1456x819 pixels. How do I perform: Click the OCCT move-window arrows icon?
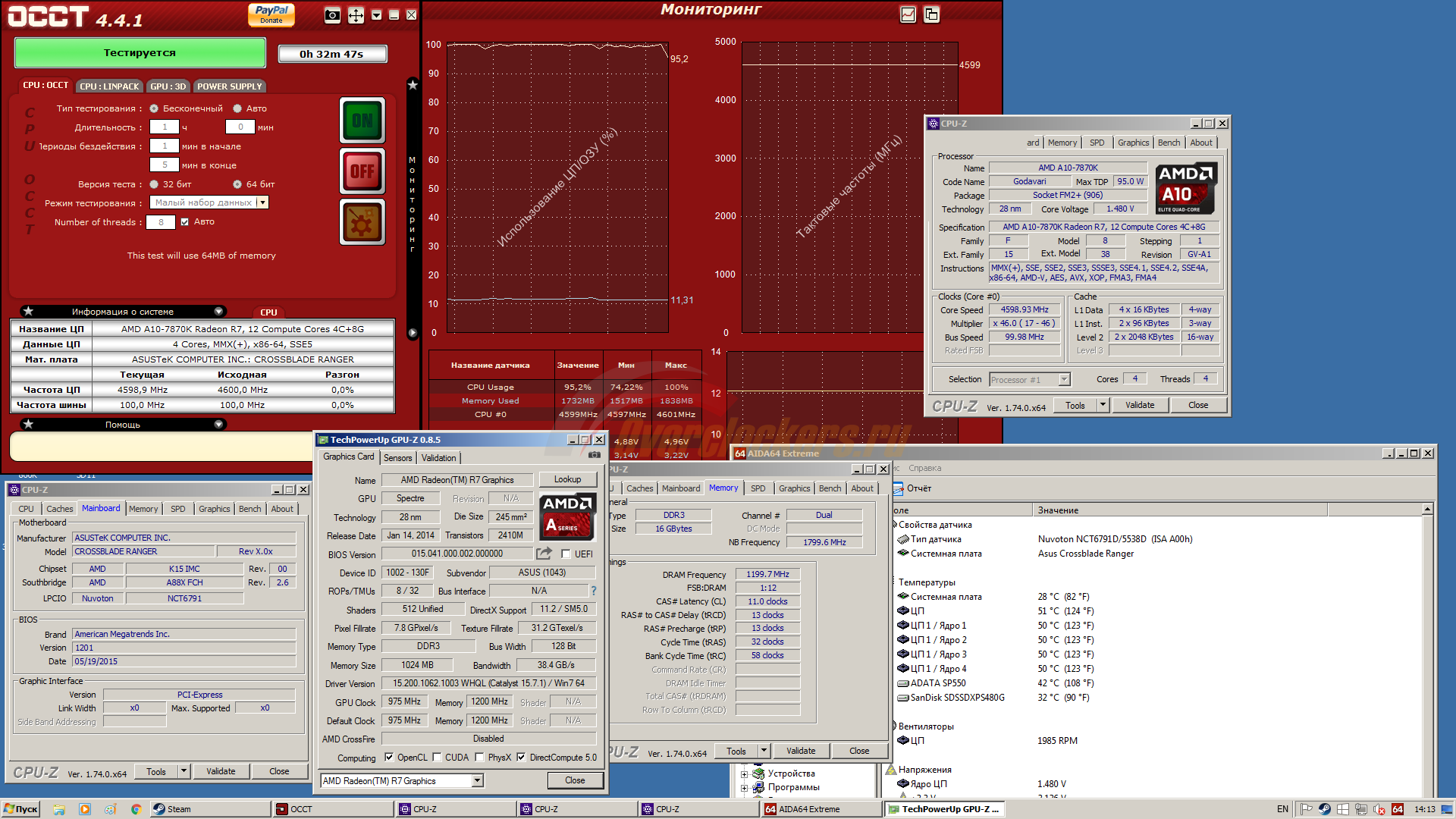point(356,15)
